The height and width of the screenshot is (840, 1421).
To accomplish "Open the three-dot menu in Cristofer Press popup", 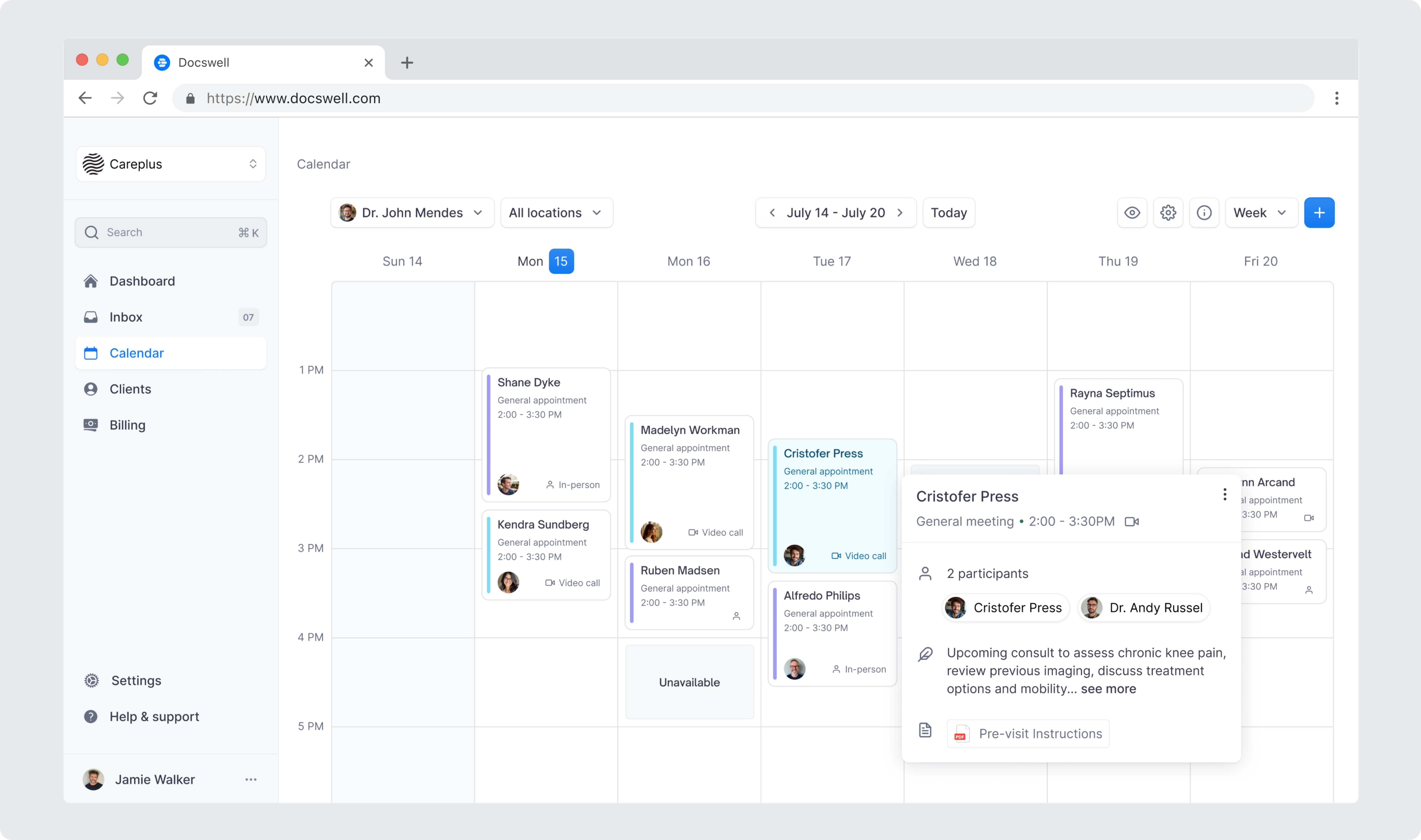I will tap(1224, 495).
